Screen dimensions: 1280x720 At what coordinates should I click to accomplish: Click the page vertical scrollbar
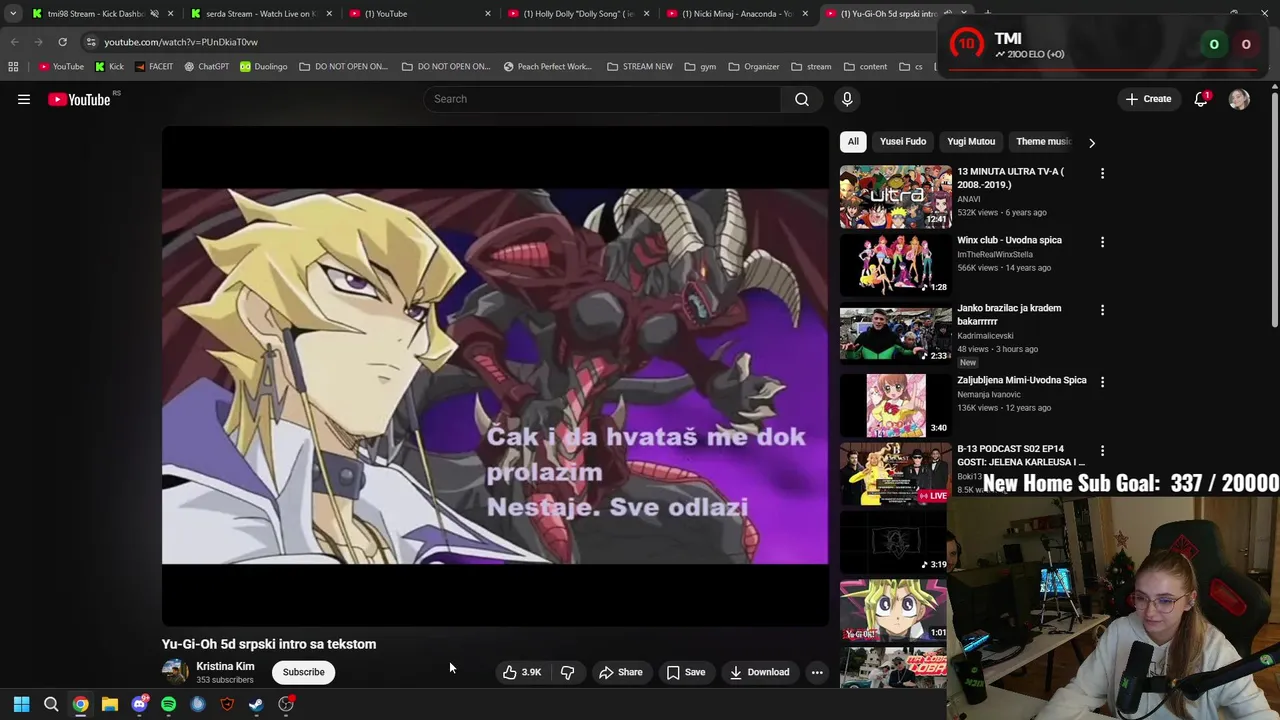tap(1275, 210)
